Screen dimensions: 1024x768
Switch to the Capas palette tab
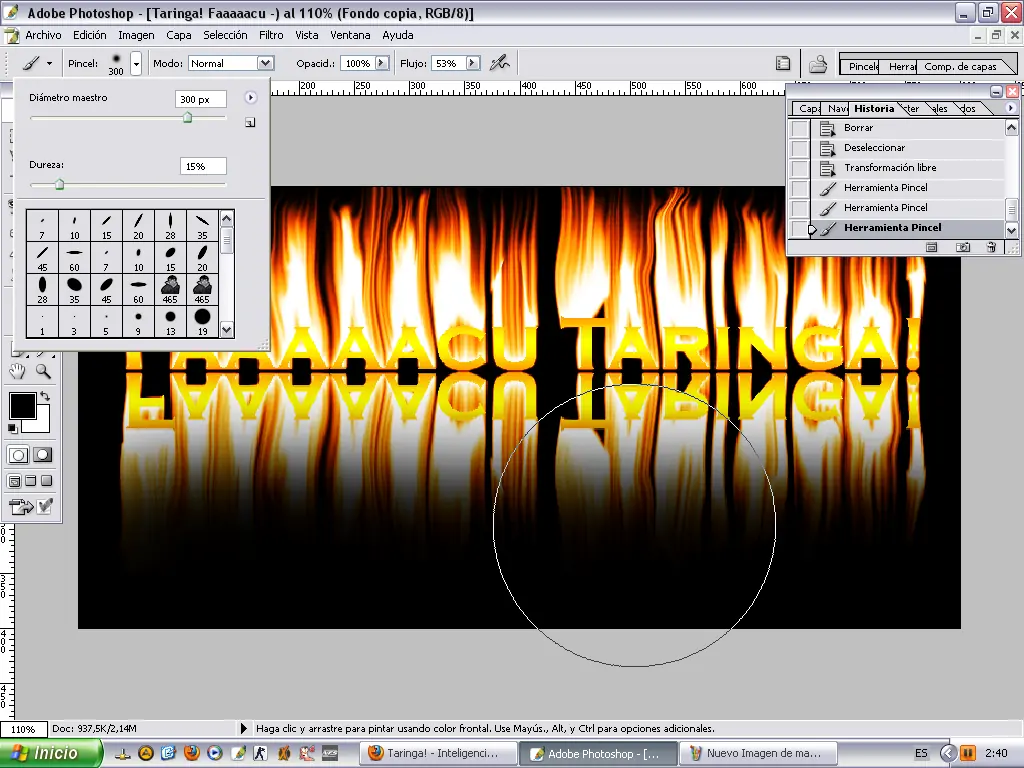pyautogui.click(x=807, y=108)
